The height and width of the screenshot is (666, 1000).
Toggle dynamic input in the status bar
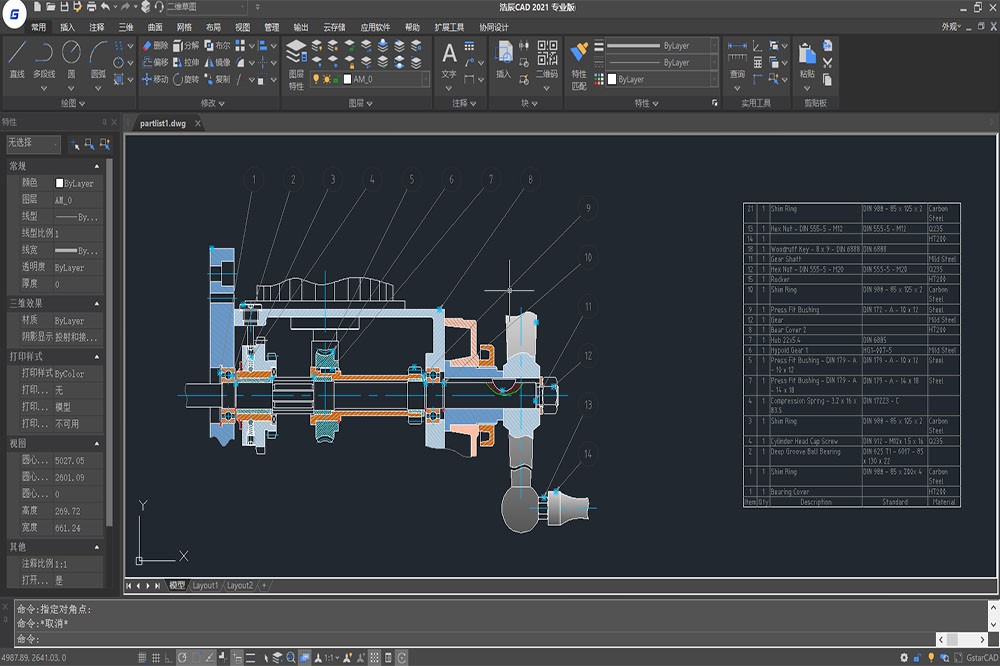(237, 658)
